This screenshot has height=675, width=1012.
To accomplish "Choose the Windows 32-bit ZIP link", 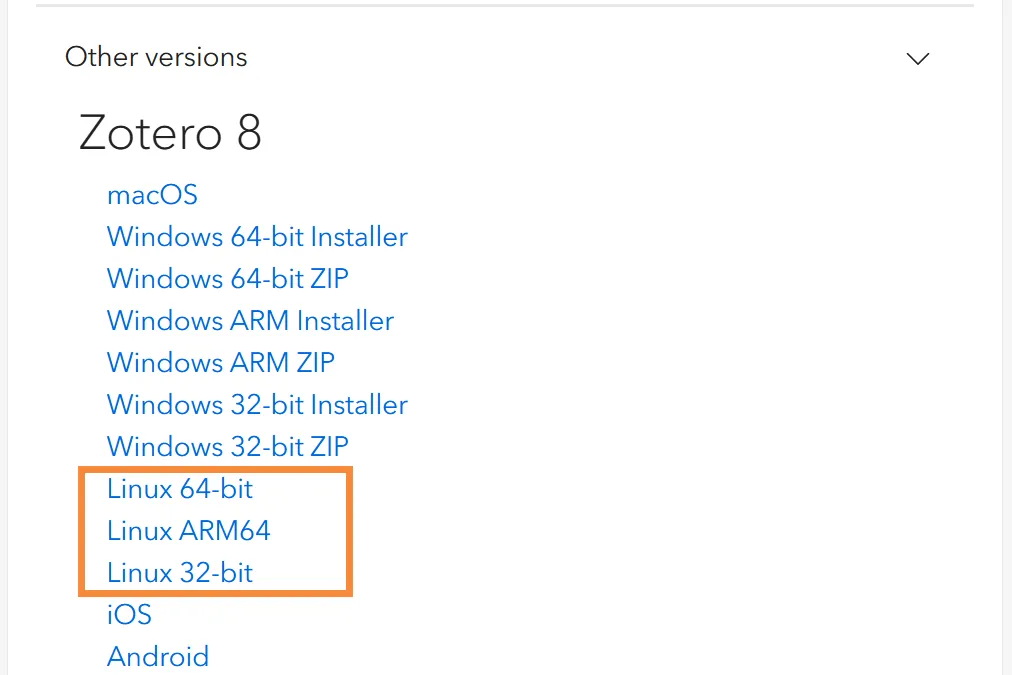I will coord(228,446).
